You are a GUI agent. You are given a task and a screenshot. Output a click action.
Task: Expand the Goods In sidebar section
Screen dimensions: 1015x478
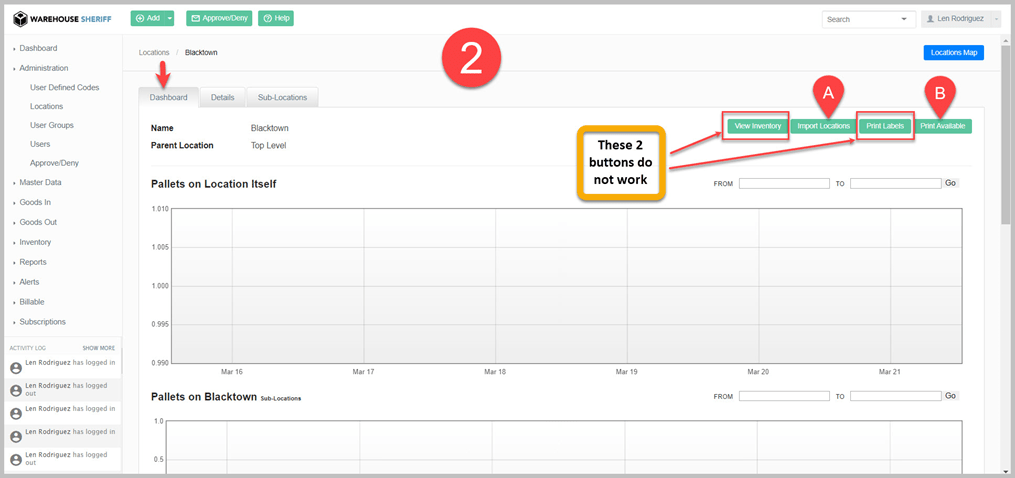coord(35,202)
